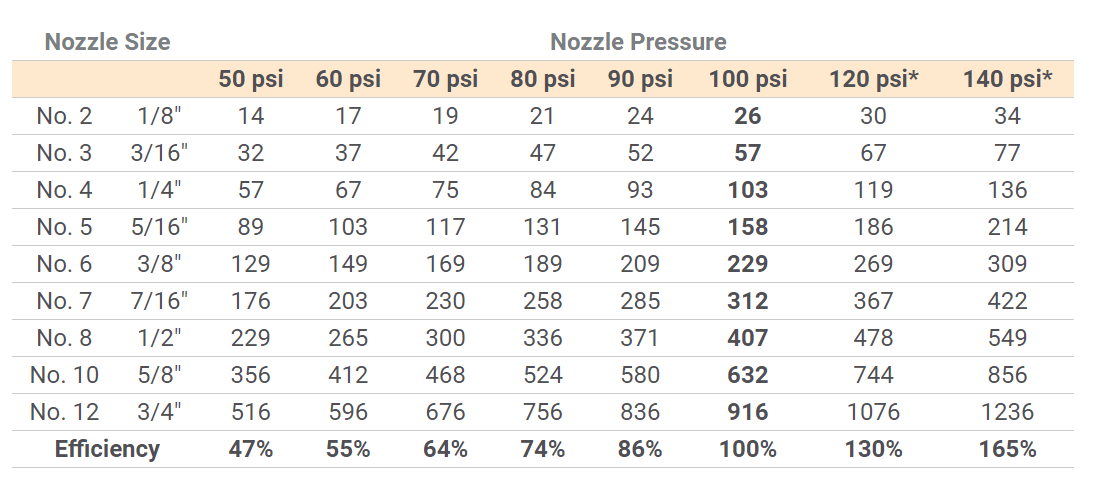The image size is (1093, 502).
Task: Select the bold value 26
Action: (x=747, y=116)
